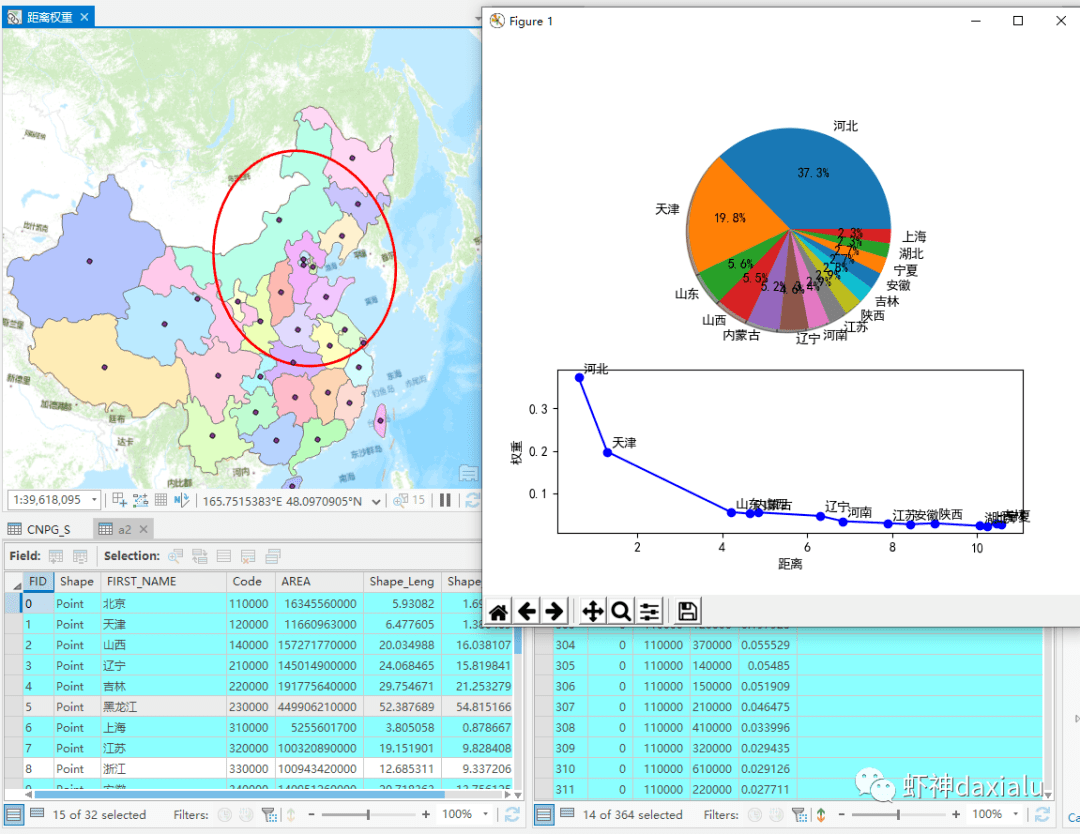The height and width of the screenshot is (834, 1080).
Task: Open the map scale dropdown 1:39,618,095
Action: (94, 500)
